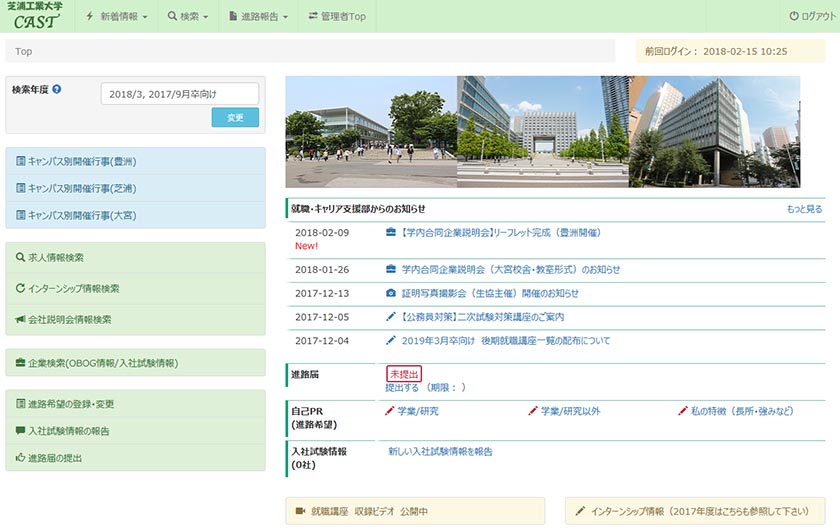The image size is (840, 530).
Task: Expand the 検索 dropdown in navbar
Action: (x=189, y=16)
